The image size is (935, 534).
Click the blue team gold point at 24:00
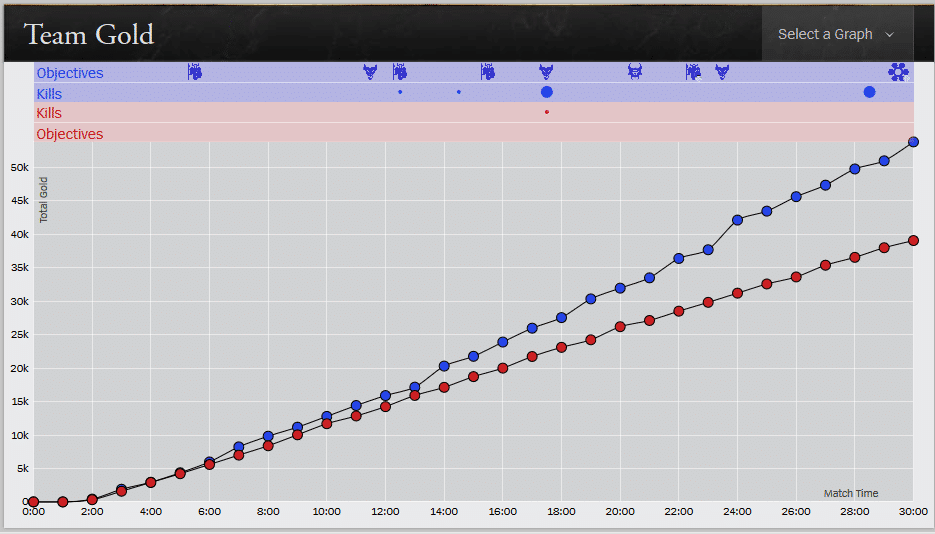point(737,220)
